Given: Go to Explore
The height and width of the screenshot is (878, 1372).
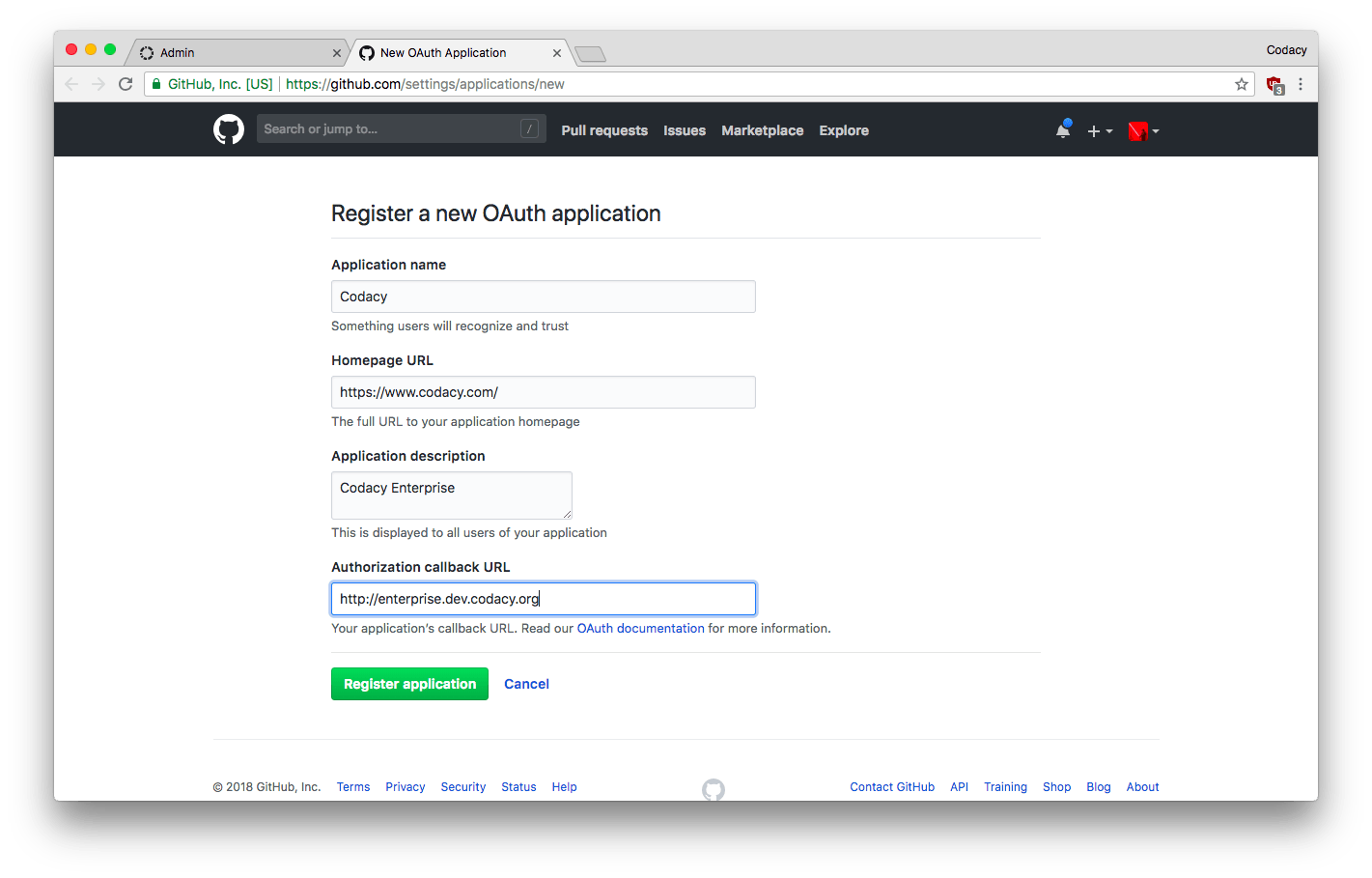Looking at the screenshot, I should point(844,130).
